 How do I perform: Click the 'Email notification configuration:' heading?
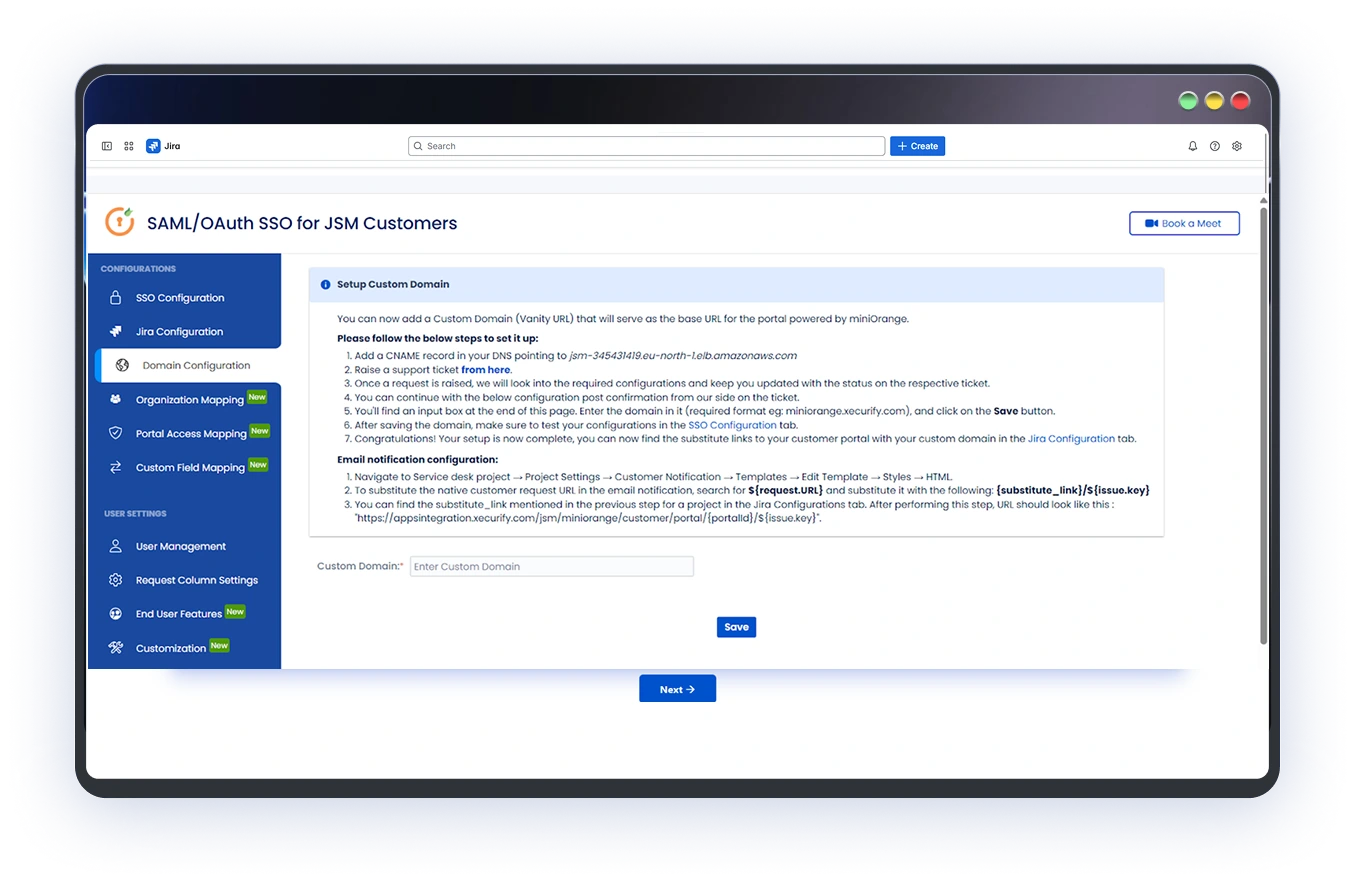coord(417,460)
